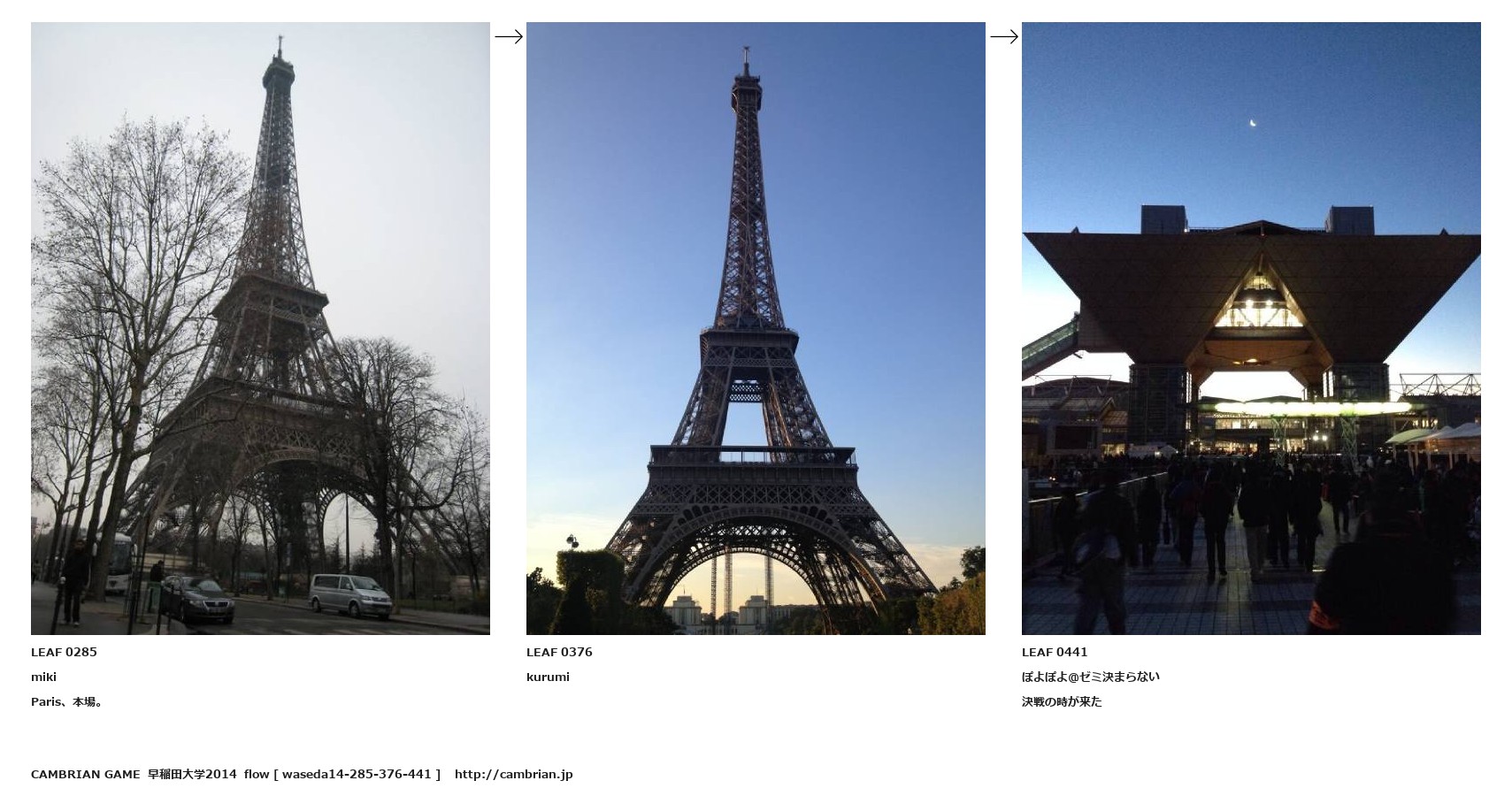This screenshot has width=1512, height=796.
Task: Open the grey-sky Eiffel Tower photo
Action: (260, 328)
